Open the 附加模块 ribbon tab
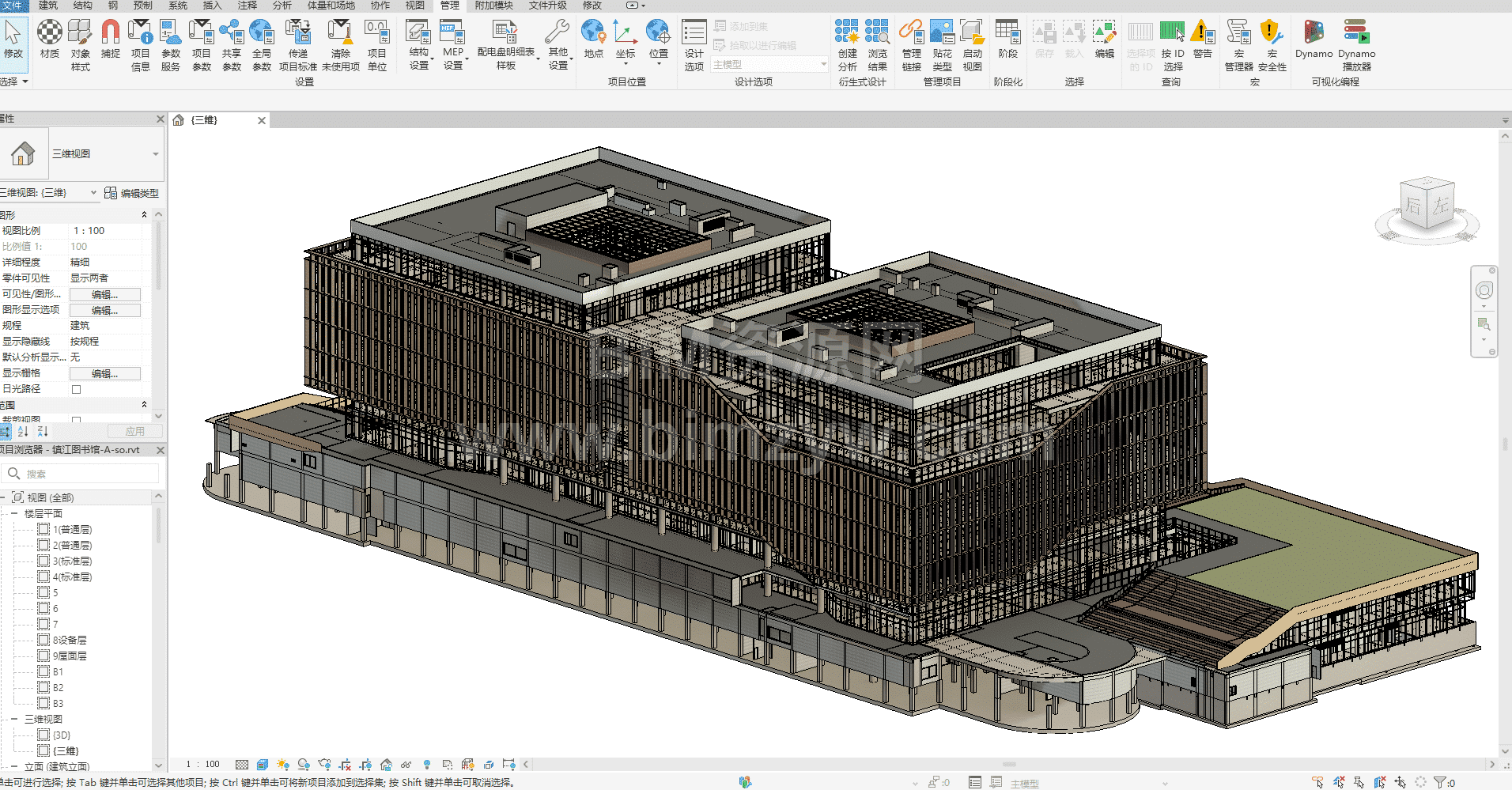Viewport: 1512px width, 790px height. point(494,6)
